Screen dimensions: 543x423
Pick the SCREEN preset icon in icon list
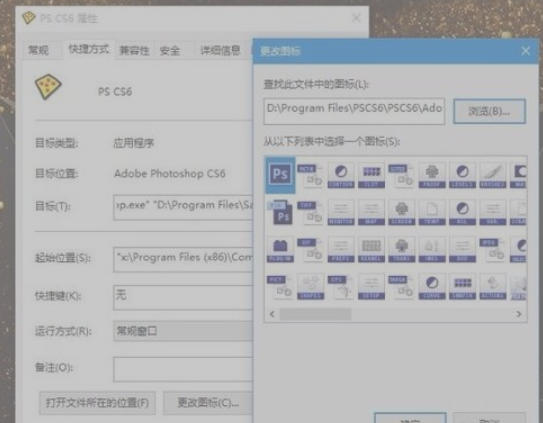point(402,212)
